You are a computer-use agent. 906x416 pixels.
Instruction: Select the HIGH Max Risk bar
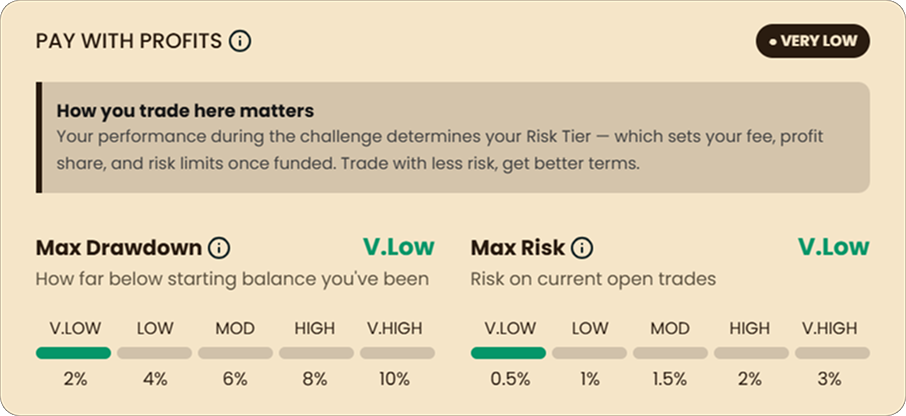pyautogui.click(x=751, y=353)
